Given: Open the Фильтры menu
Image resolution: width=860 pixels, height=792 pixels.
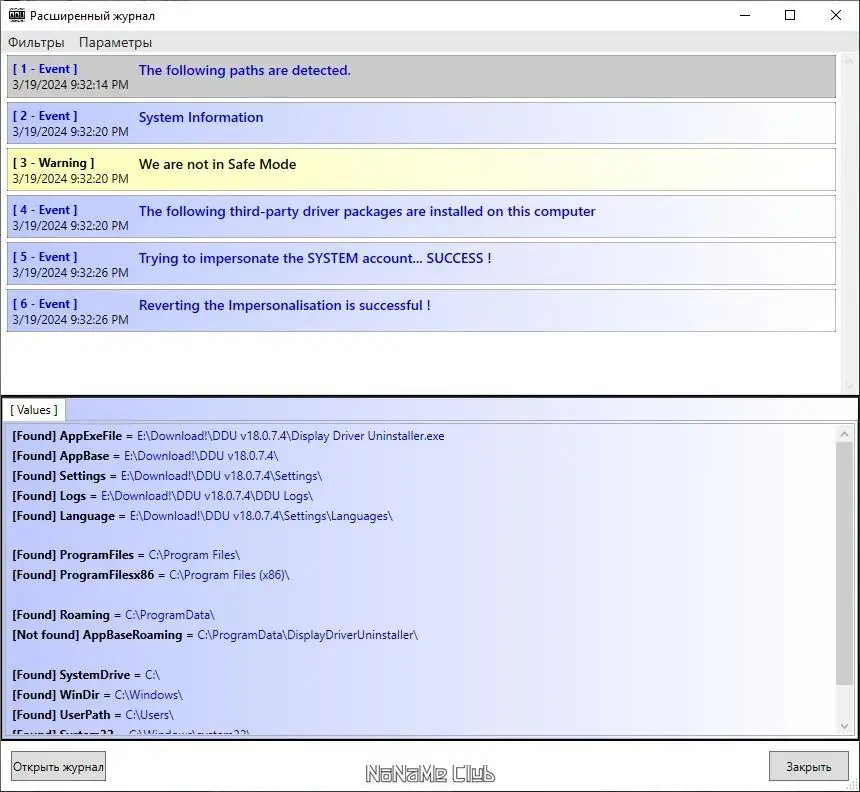Looking at the screenshot, I should coord(36,42).
